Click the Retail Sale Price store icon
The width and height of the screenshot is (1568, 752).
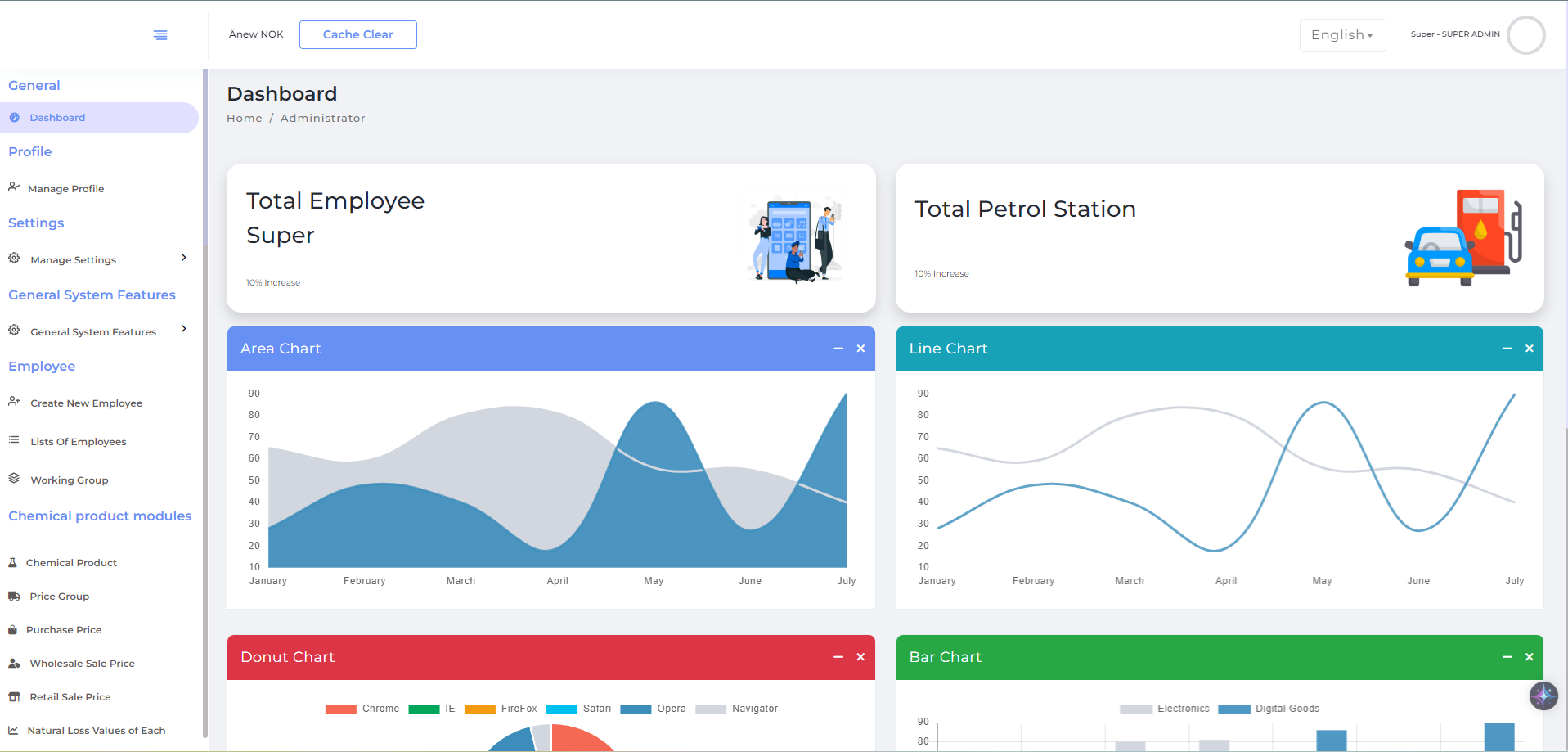pyautogui.click(x=14, y=697)
